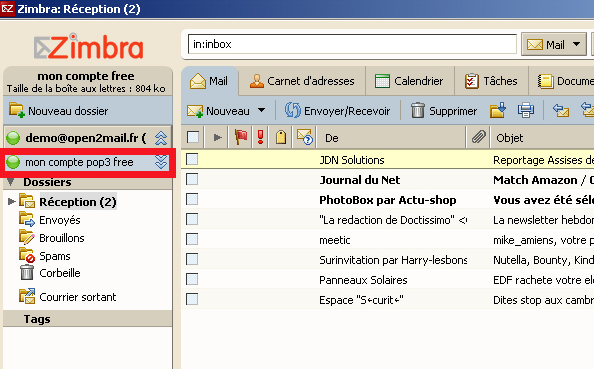Image resolution: width=594 pixels, height=369 pixels.
Task: Click the print icon in the toolbar
Action: pos(526,110)
